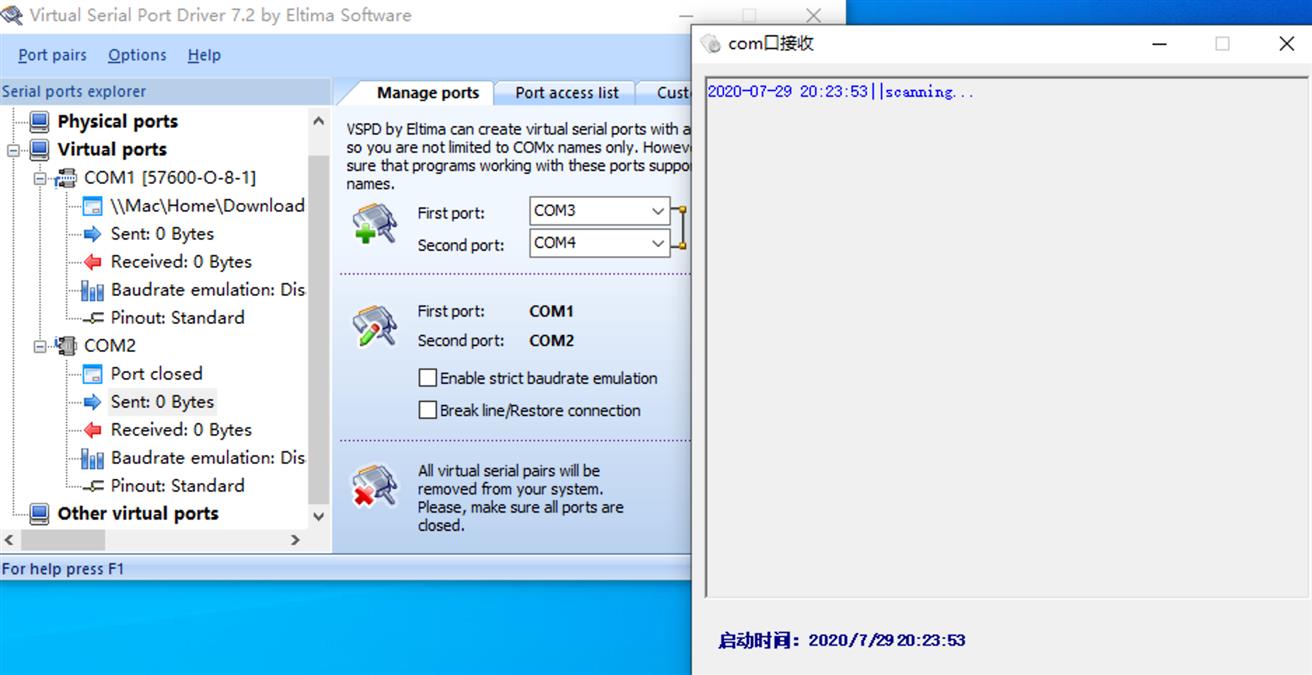Click the COM2 port connector icon

point(66,345)
